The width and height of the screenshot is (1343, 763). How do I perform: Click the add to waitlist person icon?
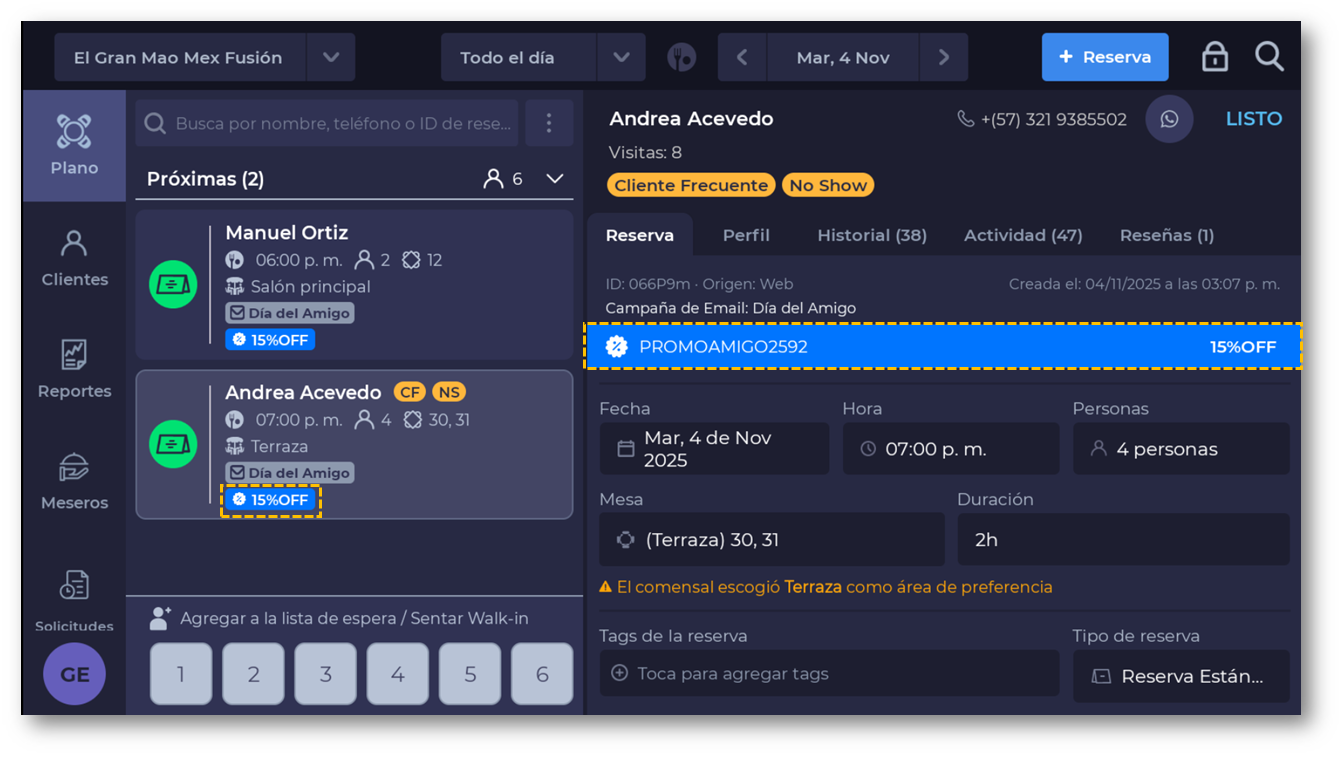coord(160,619)
